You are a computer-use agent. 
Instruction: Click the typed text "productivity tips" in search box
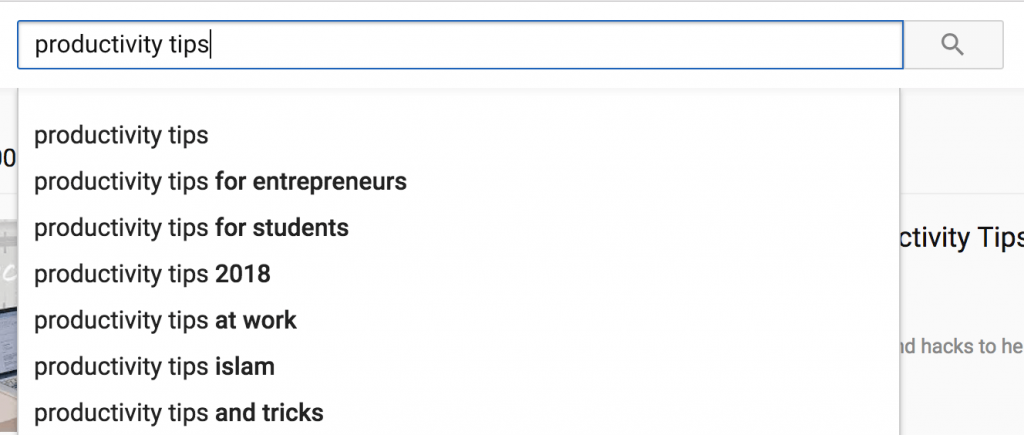tap(121, 45)
